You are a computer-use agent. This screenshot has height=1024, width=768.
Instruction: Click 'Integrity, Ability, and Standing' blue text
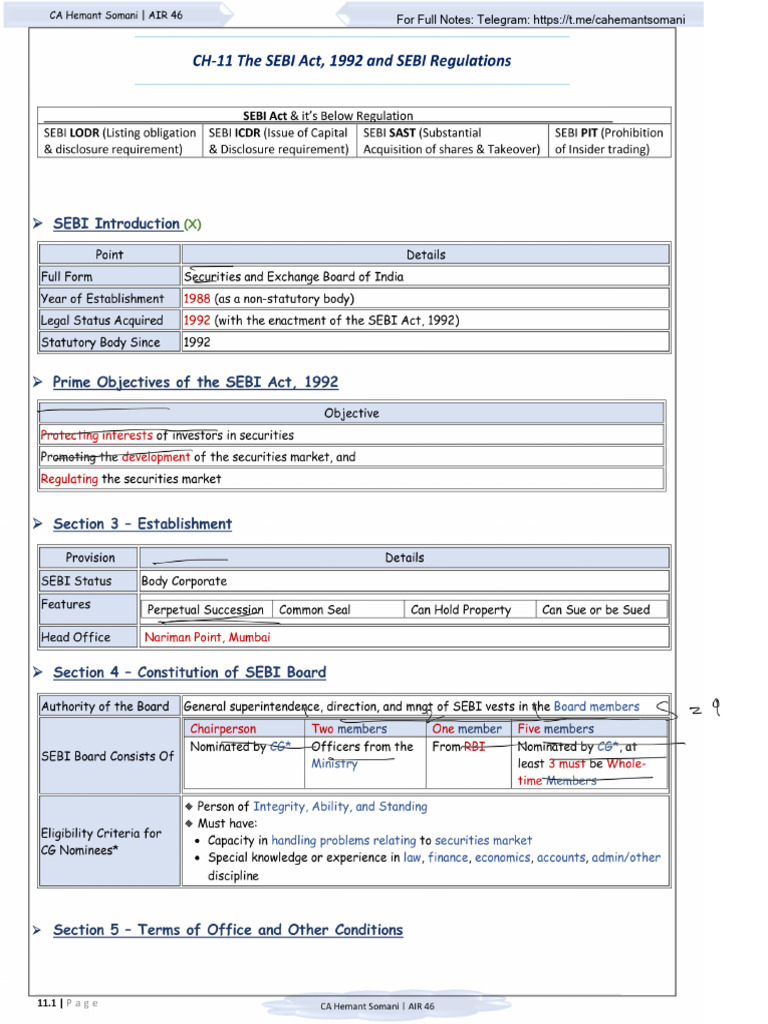340,807
